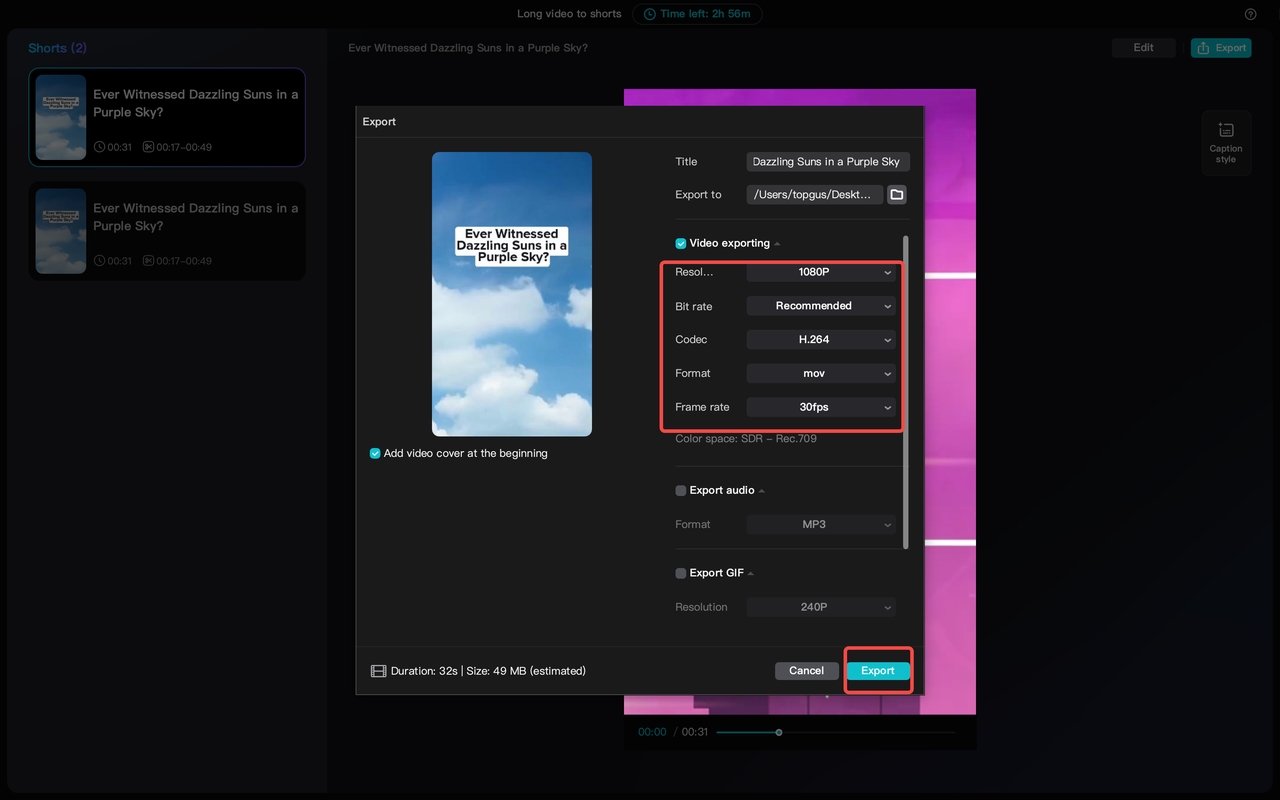1280x800 pixels.
Task: Click the "00:17-00:49" range on highlighted short
Action: click(184, 147)
